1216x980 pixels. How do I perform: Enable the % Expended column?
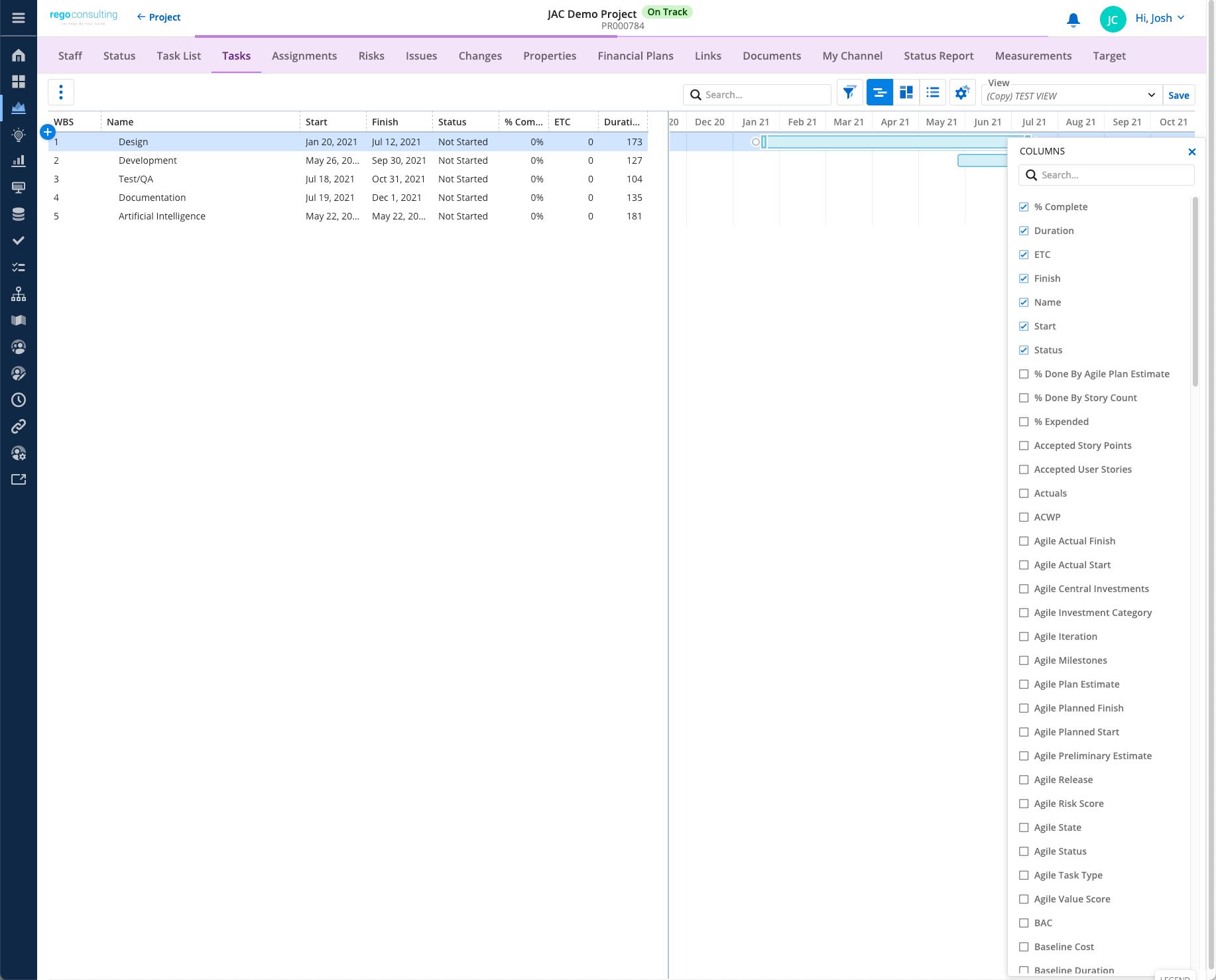pos(1024,422)
